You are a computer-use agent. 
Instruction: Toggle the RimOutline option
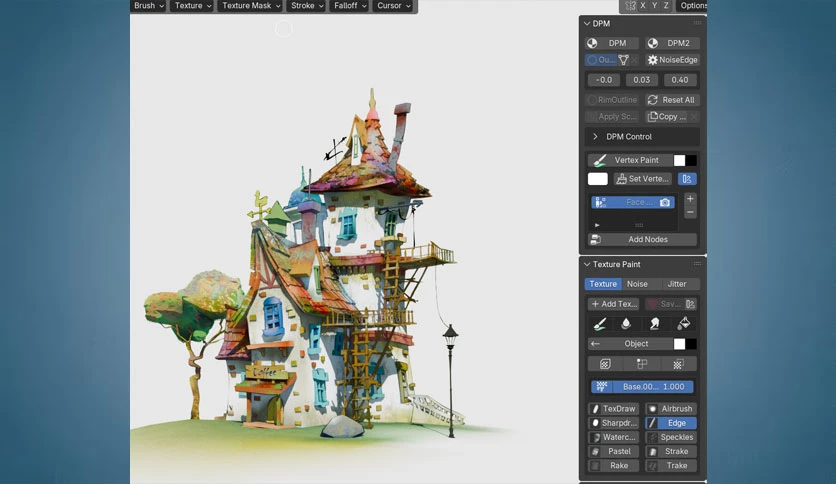click(612, 100)
